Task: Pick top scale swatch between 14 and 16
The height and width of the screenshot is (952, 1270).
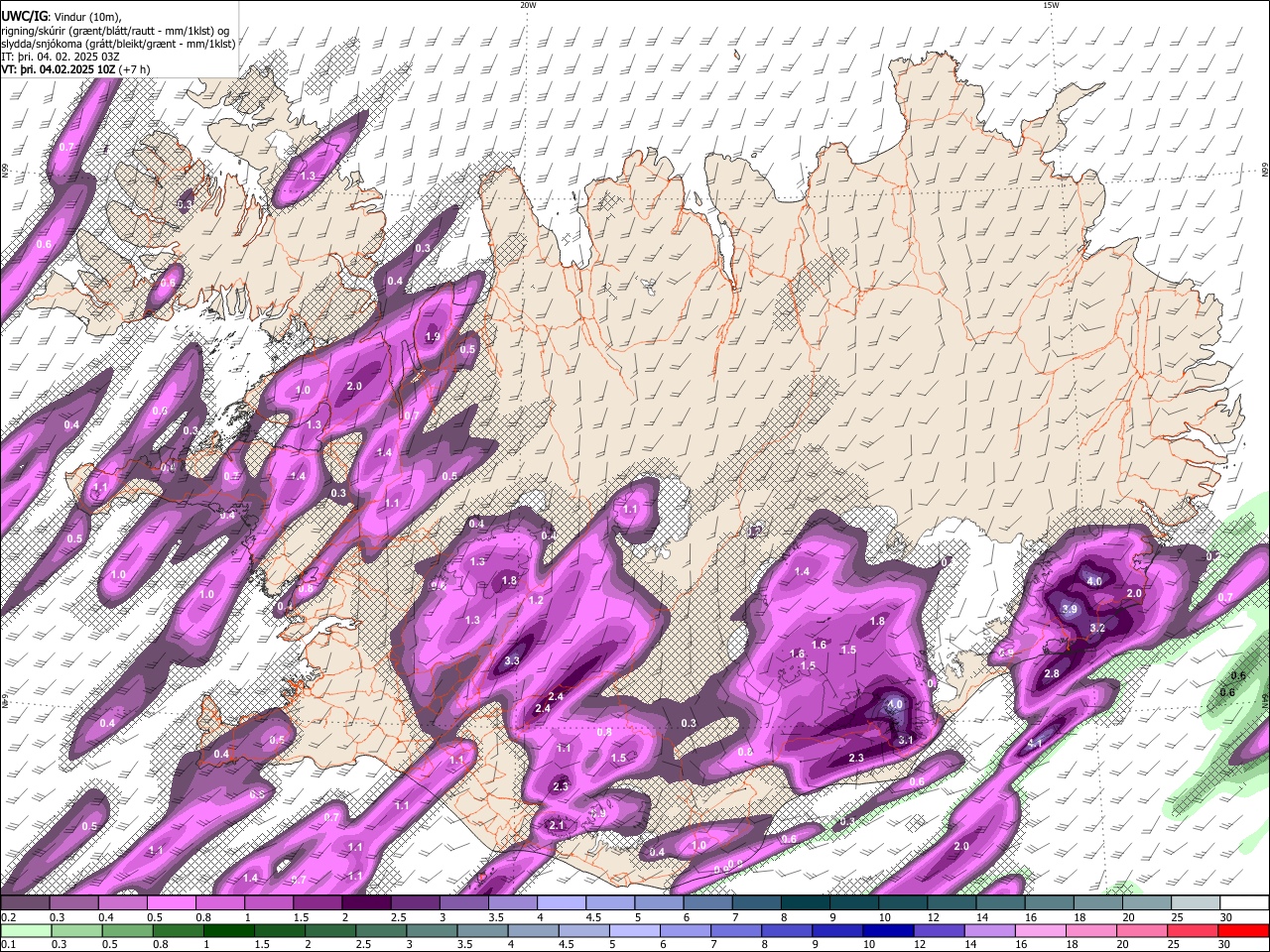Action: point(1001,902)
